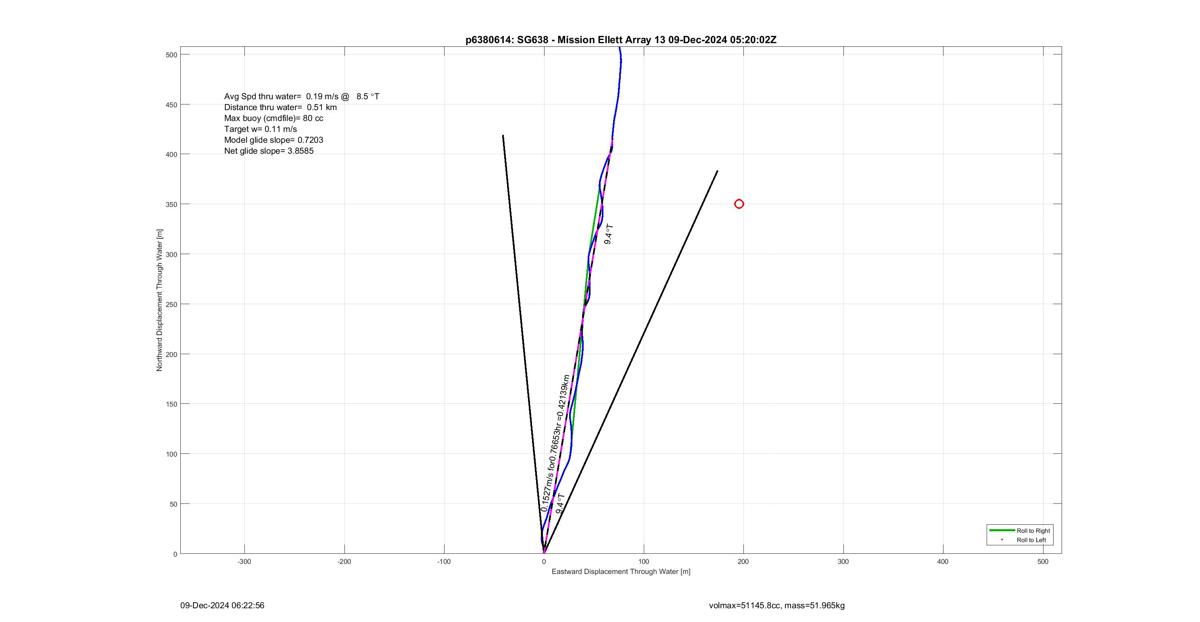This screenshot has width=1200, height=622.
Task: Select the '09-Dec-2024 06:22:56' timestamp
Action: (x=222, y=605)
